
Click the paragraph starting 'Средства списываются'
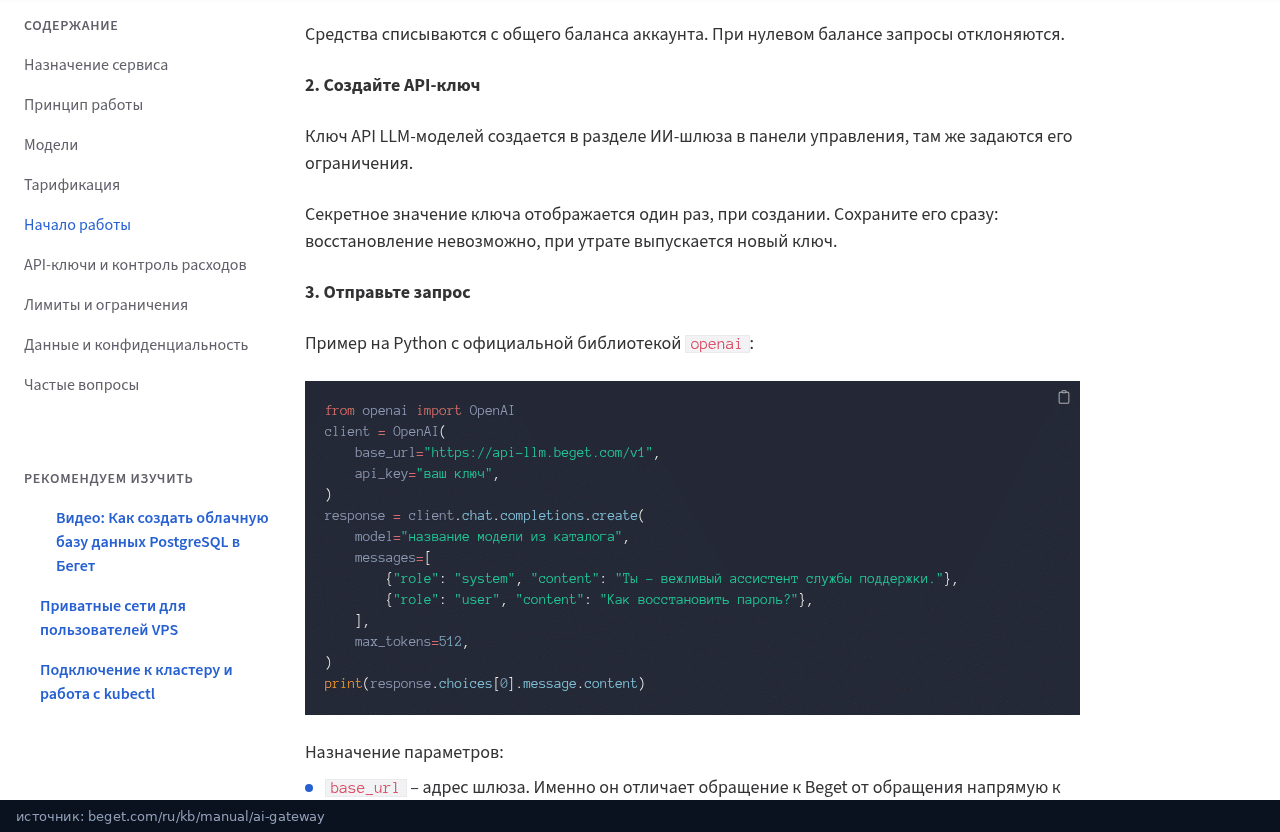[685, 34]
